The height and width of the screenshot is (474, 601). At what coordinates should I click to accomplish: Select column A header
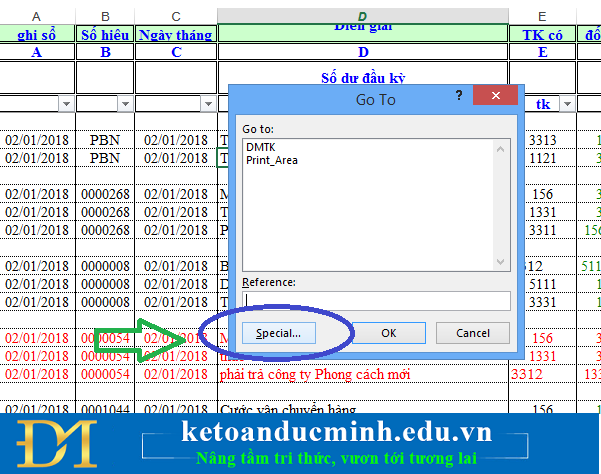point(36,16)
